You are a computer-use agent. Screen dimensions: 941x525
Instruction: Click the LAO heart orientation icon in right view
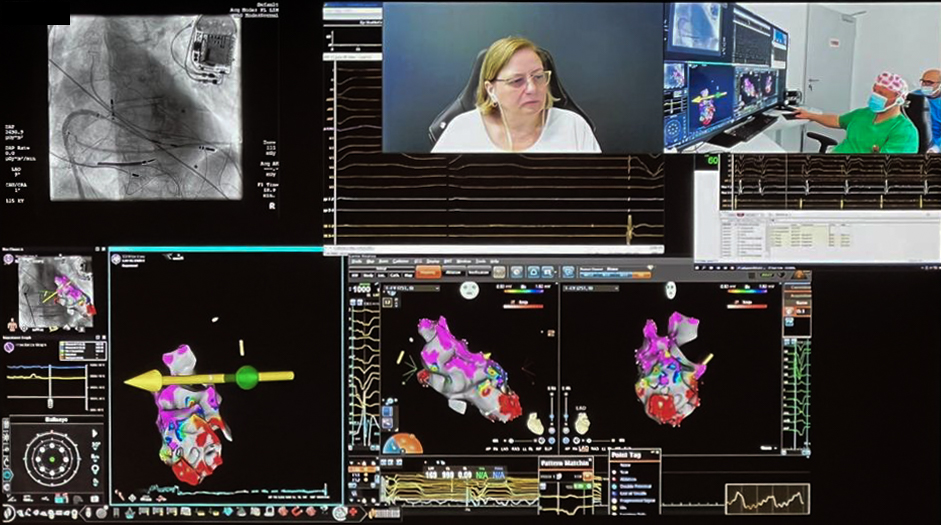(x=582, y=424)
